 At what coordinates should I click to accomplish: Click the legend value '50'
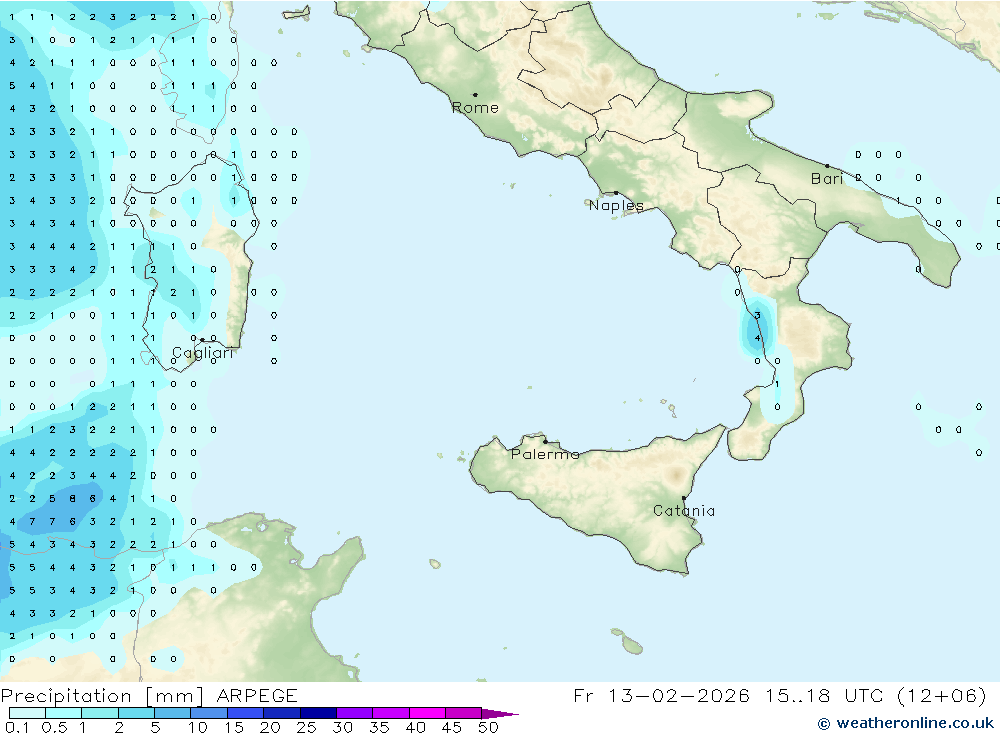[x=488, y=727]
